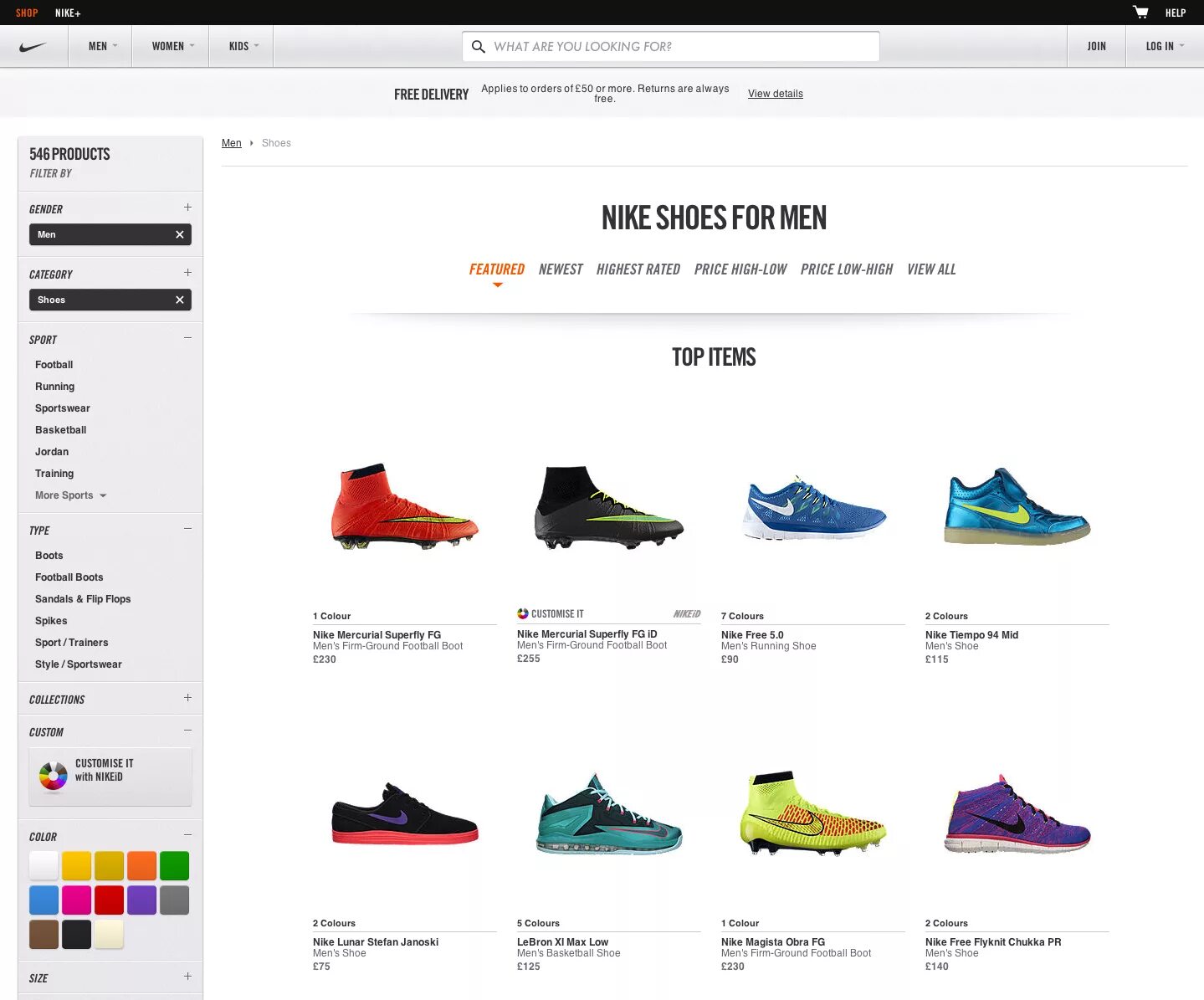Select the pink colour swatch
The image size is (1204, 1000).
76,900
